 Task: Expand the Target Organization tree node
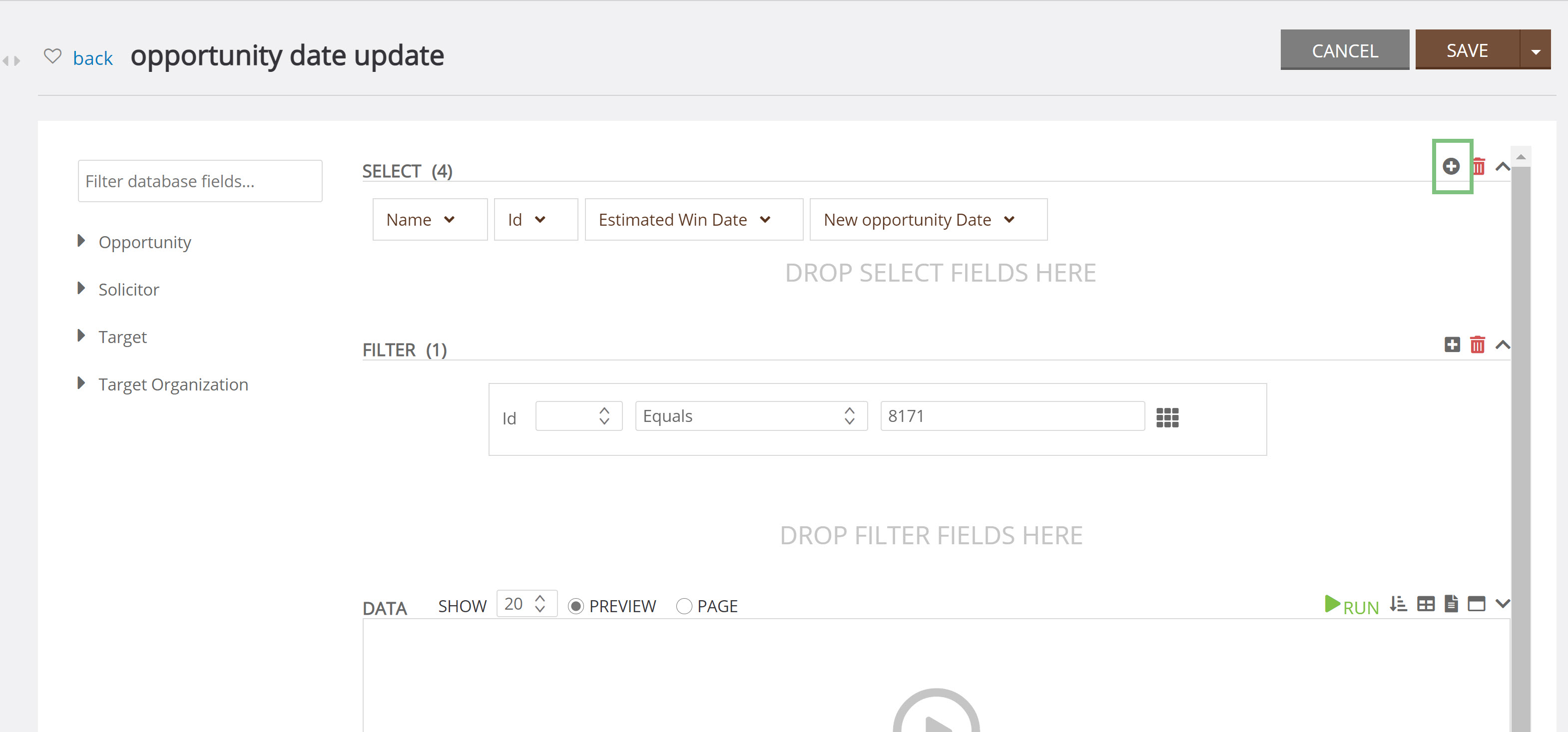tap(81, 383)
